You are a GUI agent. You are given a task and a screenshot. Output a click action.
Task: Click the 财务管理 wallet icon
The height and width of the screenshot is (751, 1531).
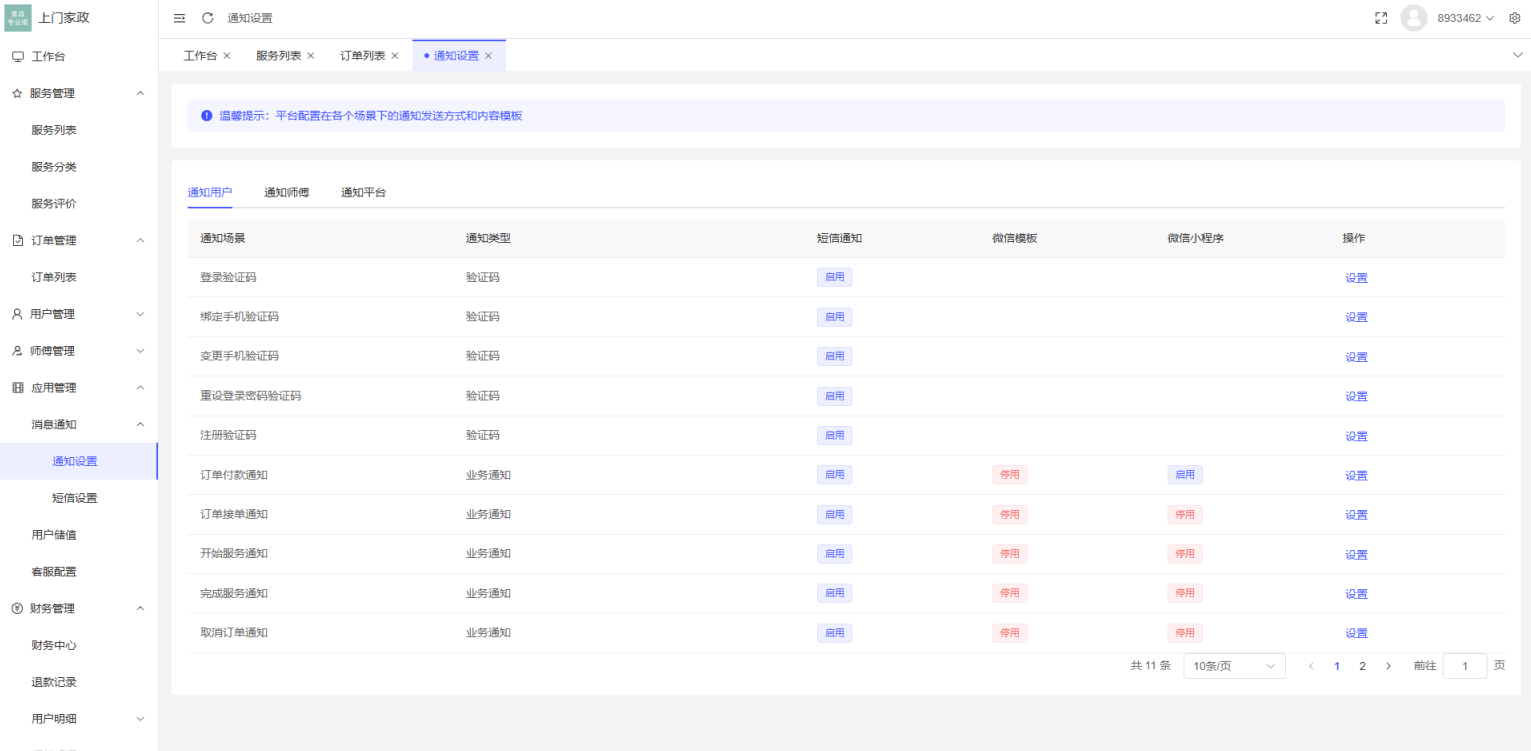click(x=15, y=607)
